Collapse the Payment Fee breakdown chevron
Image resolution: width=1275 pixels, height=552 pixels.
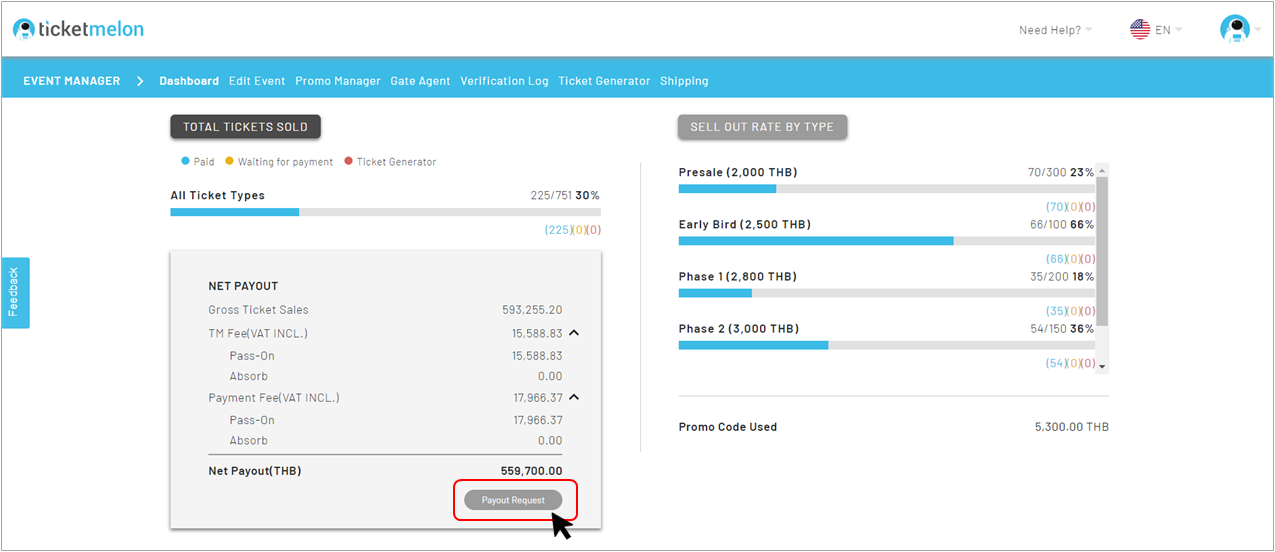click(x=574, y=397)
